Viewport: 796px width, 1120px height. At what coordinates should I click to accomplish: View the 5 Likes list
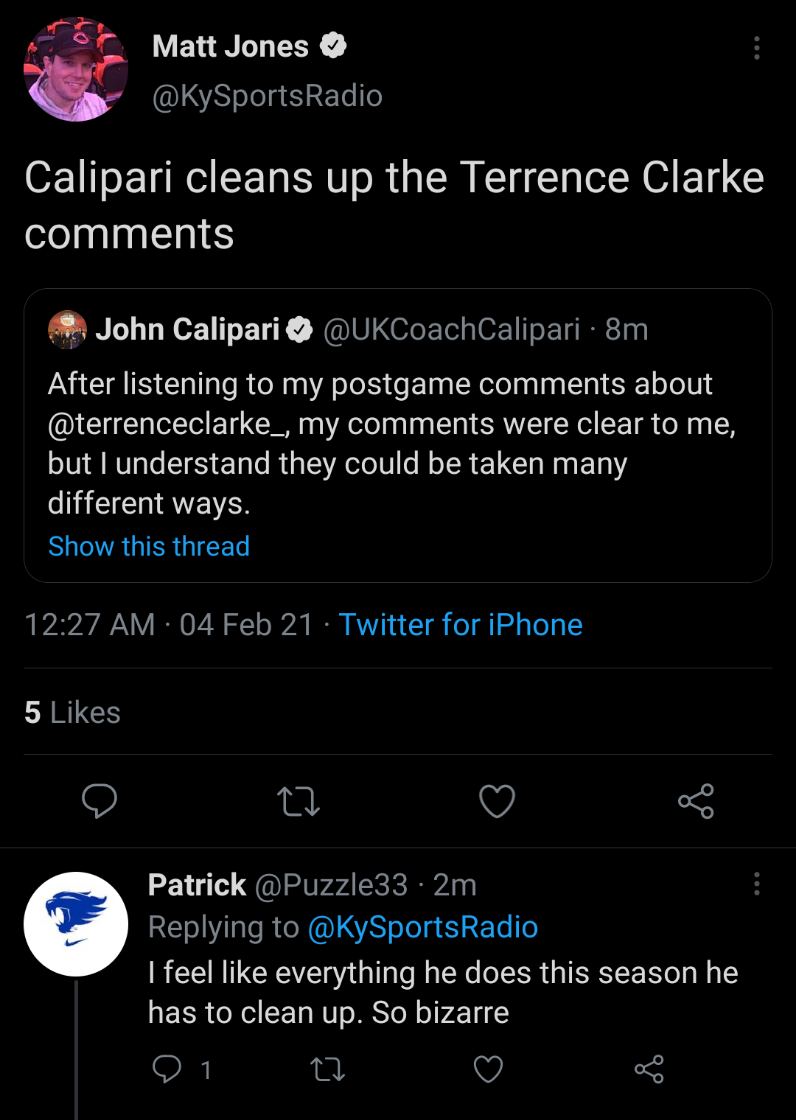(x=72, y=713)
